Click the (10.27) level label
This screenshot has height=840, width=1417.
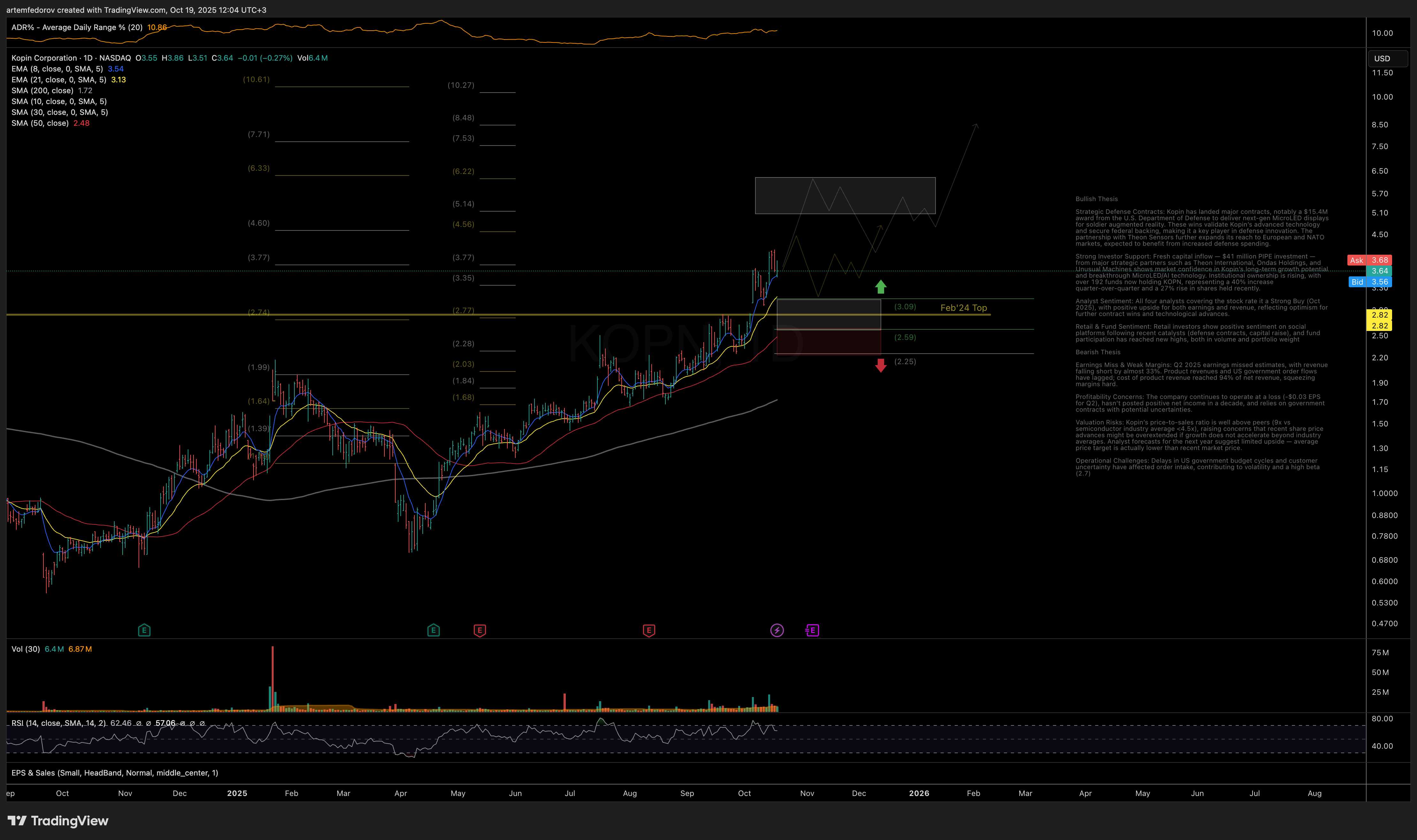(x=461, y=85)
